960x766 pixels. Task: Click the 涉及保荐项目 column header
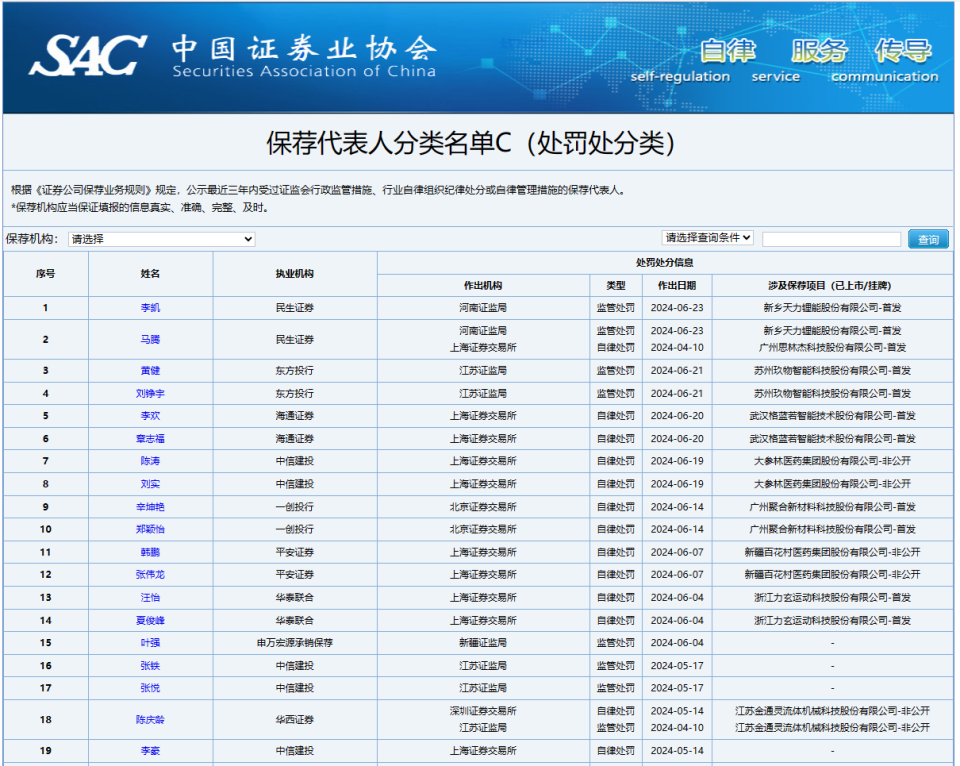[832, 285]
